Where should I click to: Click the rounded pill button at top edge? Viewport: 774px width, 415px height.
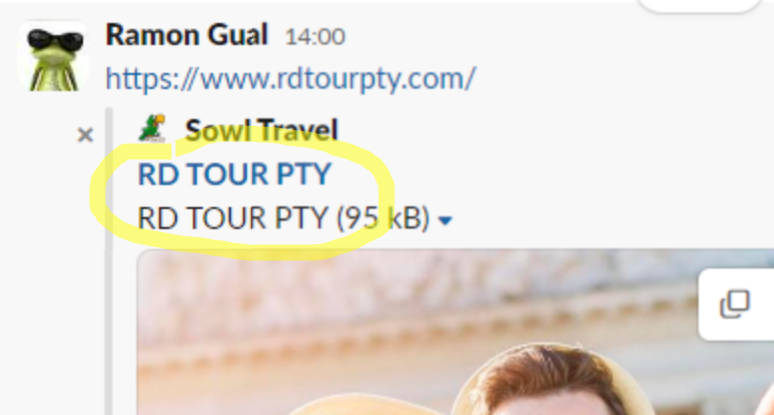(700, 5)
